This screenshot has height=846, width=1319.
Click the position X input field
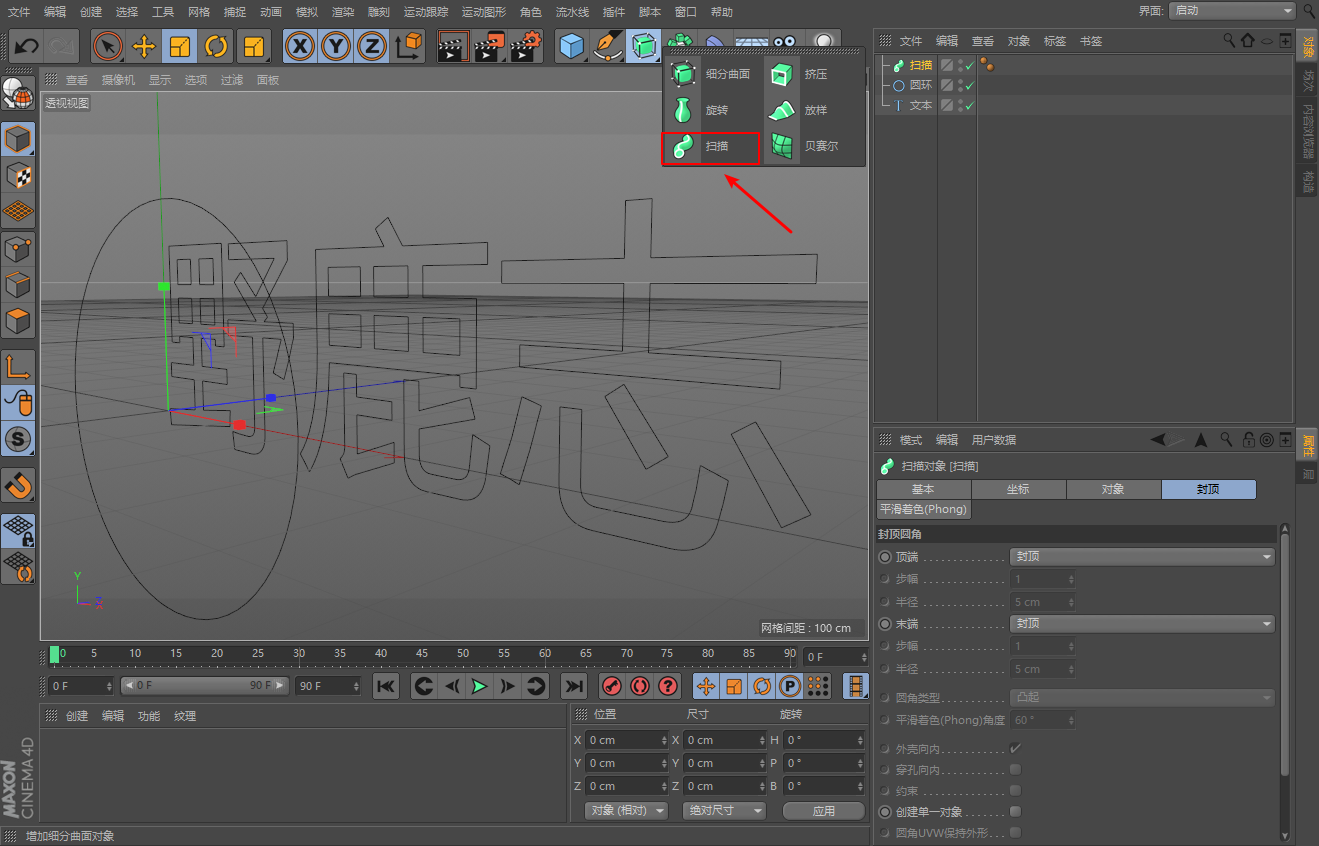click(x=625, y=740)
